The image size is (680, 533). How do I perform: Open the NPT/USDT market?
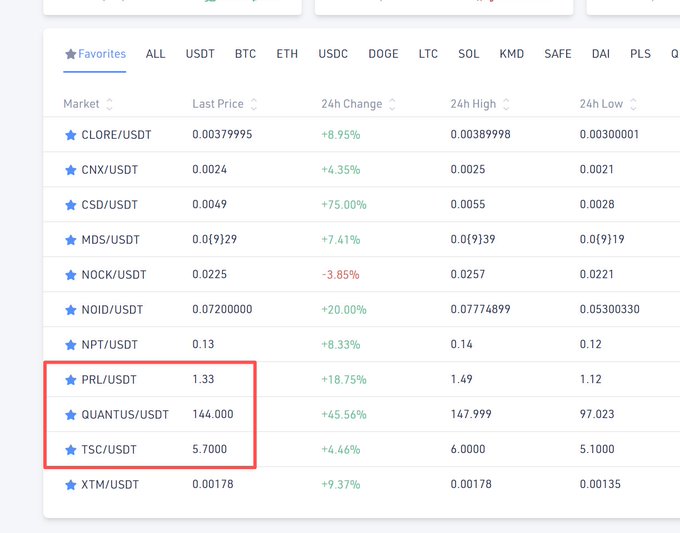[110, 345]
